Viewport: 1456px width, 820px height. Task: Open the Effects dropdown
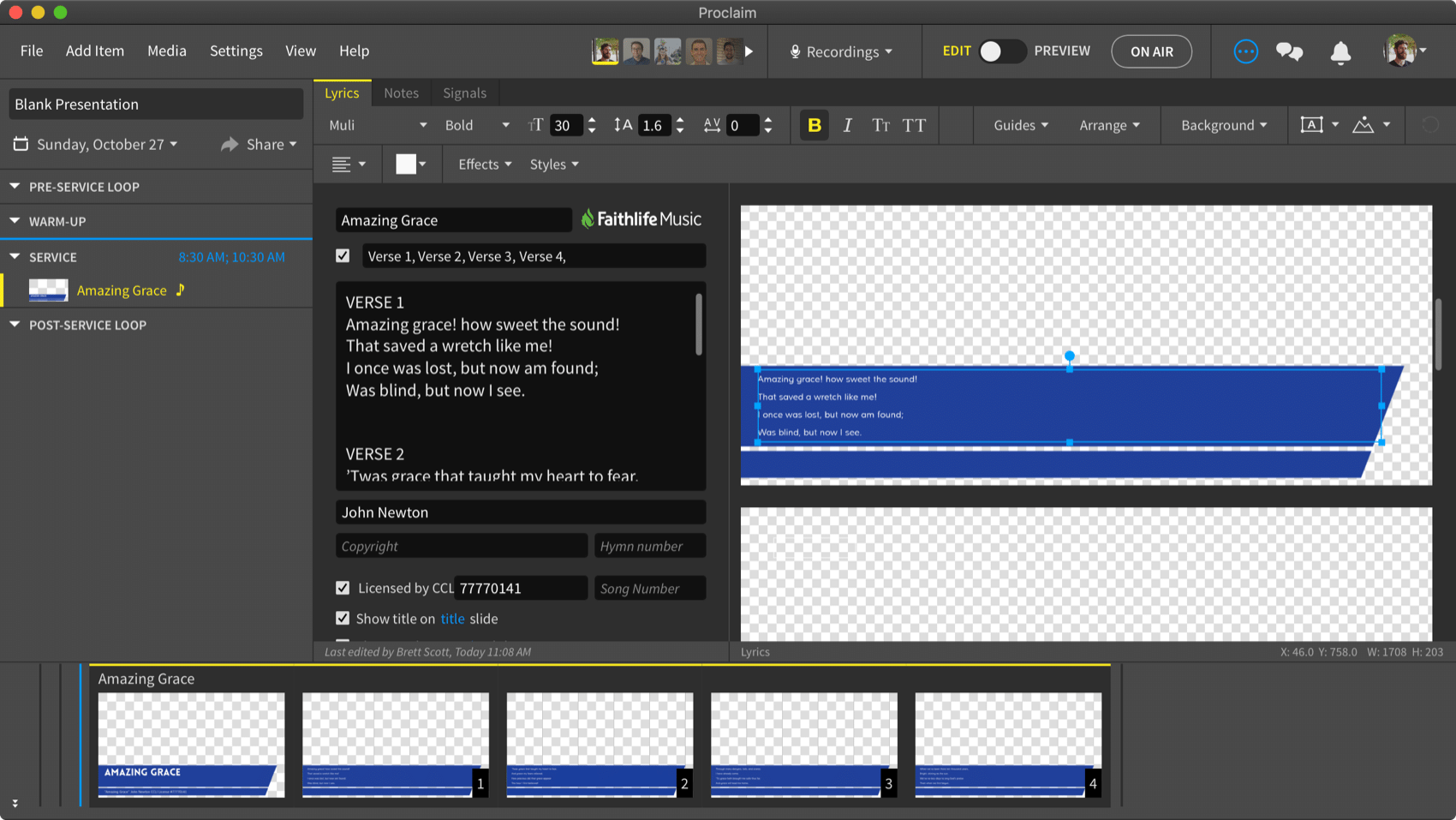pos(485,164)
